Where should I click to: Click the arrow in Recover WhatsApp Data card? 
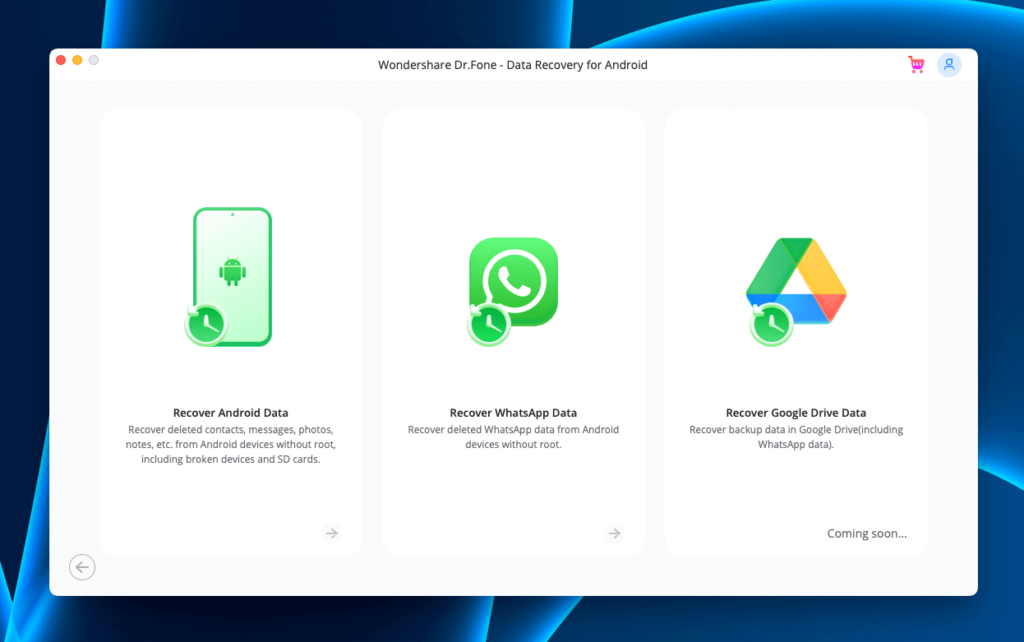click(x=615, y=534)
